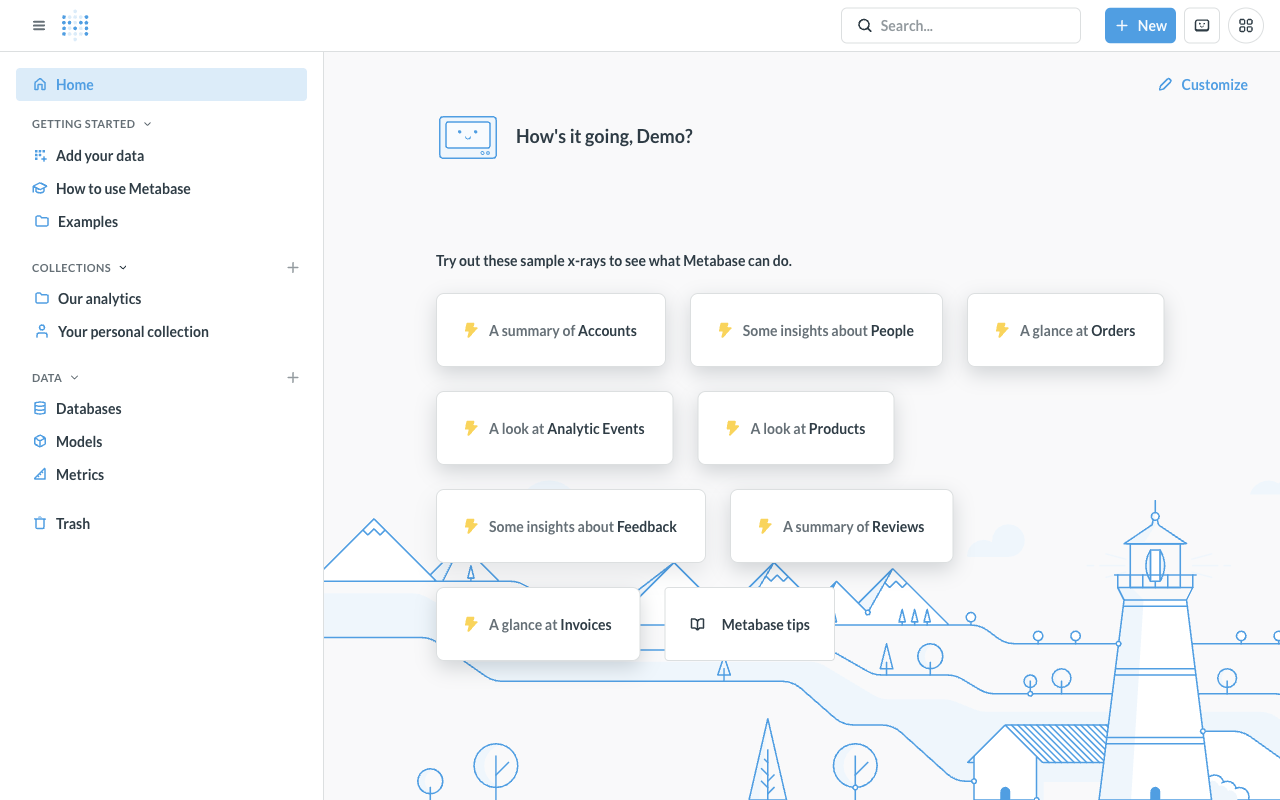
Task: Click the Customize link text
Action: pyautogui.click(x=1214, y=85)
